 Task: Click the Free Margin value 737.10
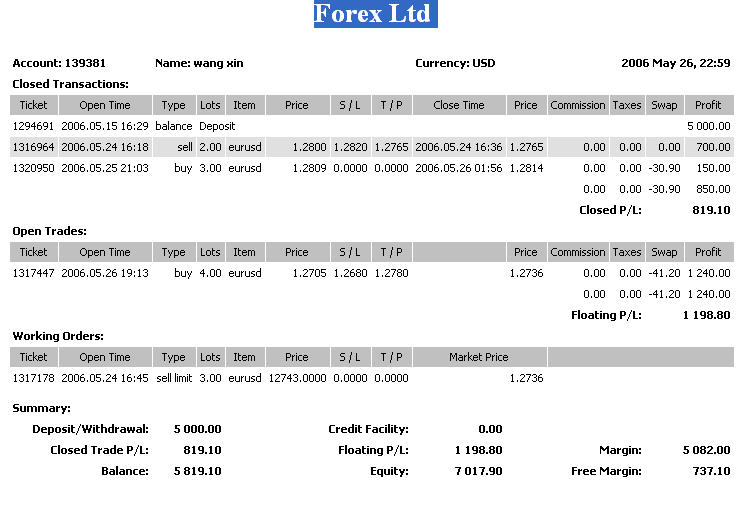(x=710, y=471)
